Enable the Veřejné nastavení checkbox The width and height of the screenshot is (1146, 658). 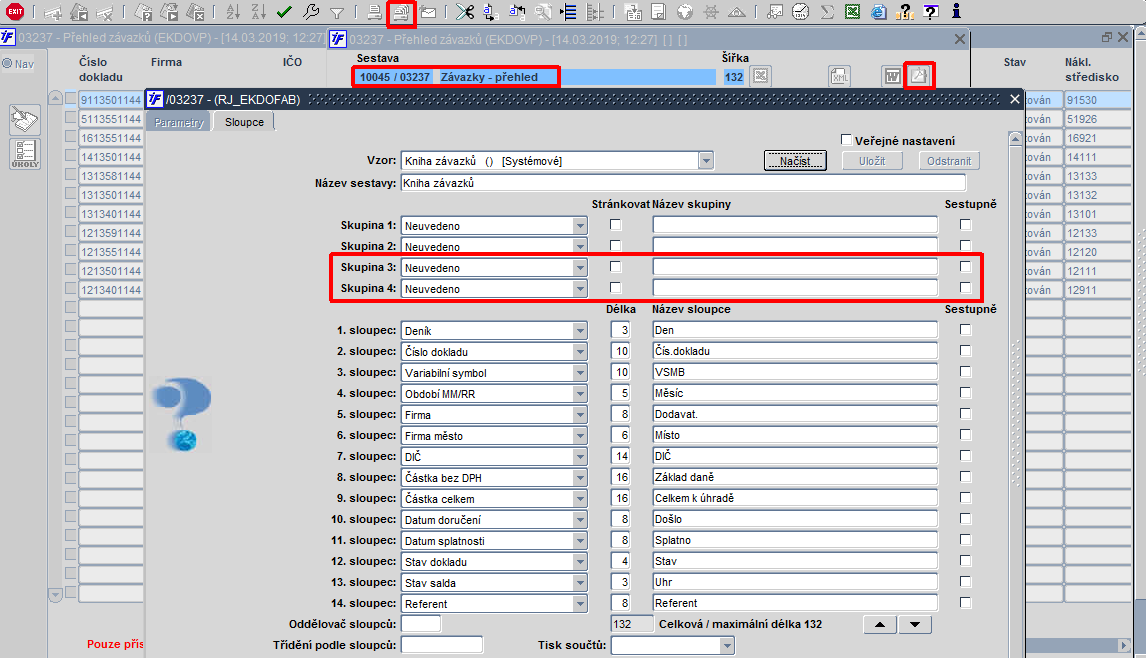coord(846,140)
